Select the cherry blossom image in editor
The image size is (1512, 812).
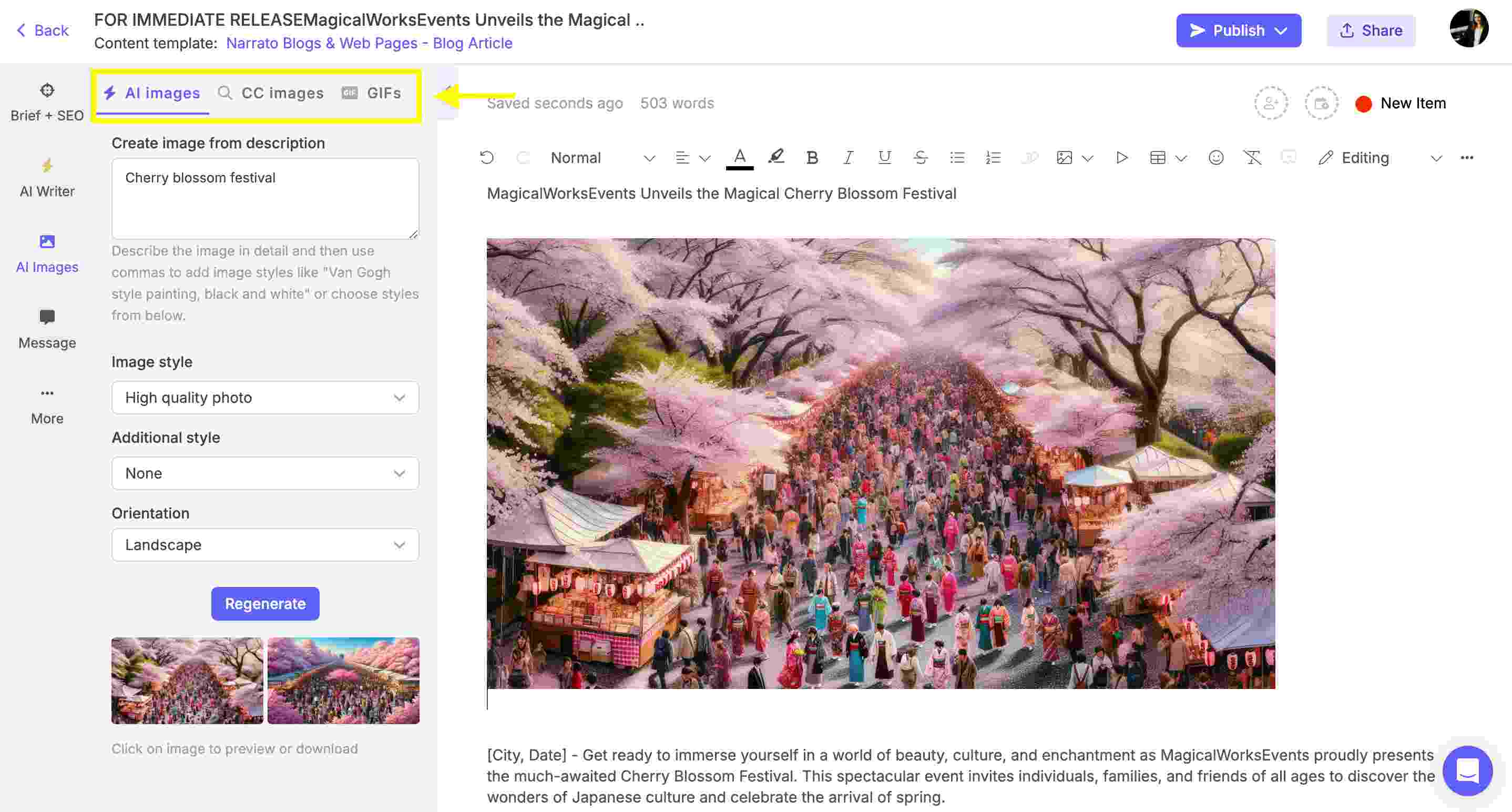tap(881, 463)
